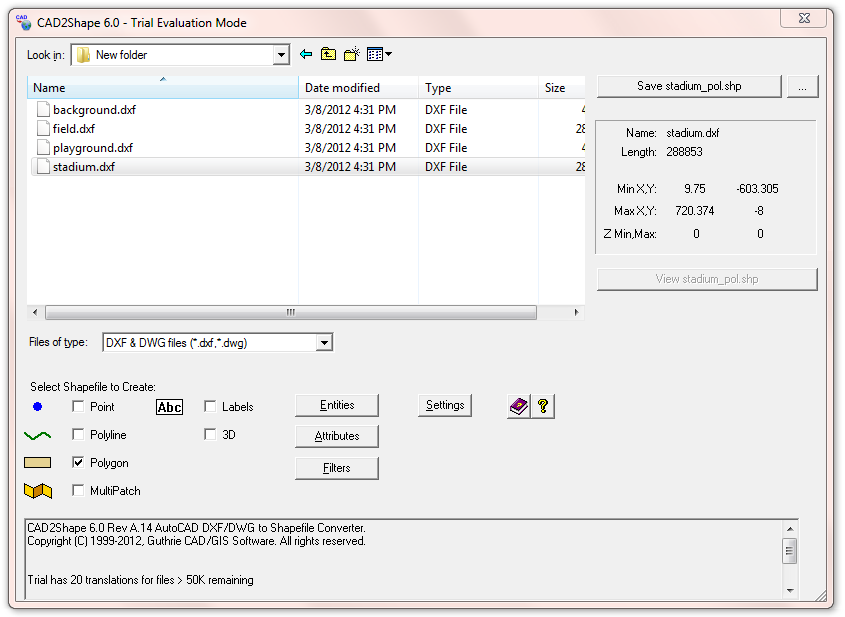
Task: Click the CAD2Shape title bar app icon
Action: 23,22
